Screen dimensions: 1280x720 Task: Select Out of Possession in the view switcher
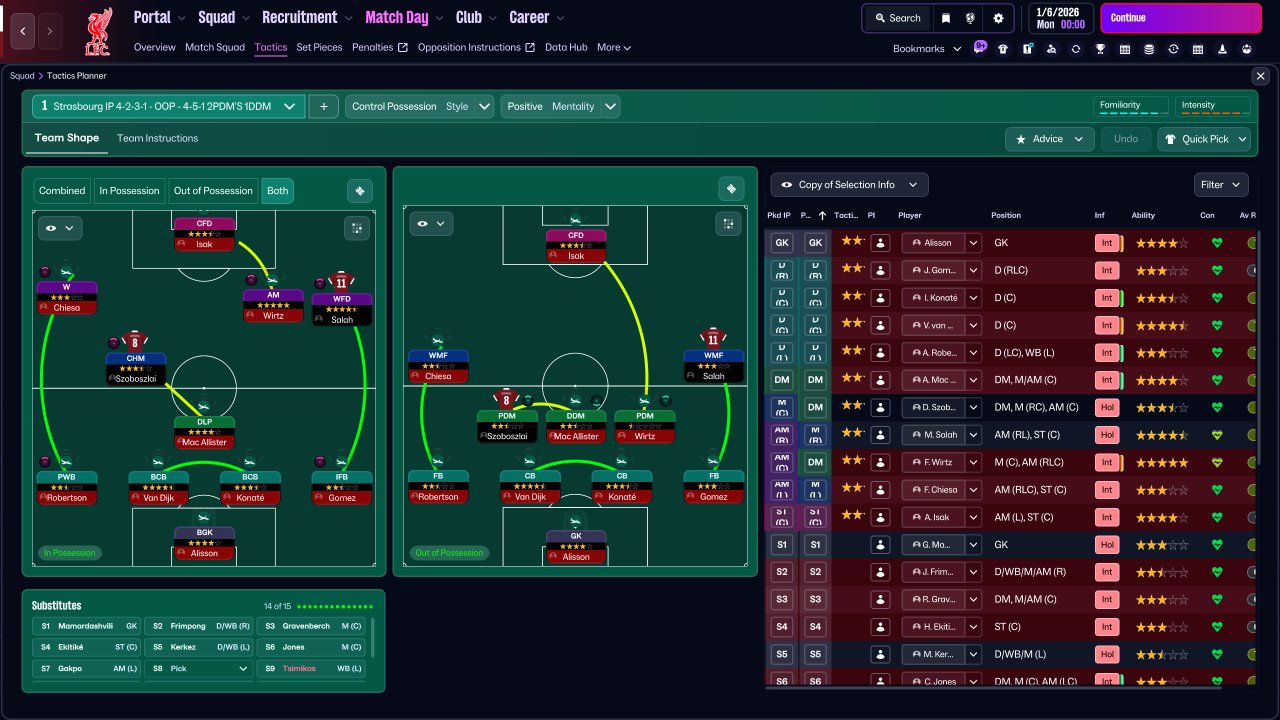point(213,190)
